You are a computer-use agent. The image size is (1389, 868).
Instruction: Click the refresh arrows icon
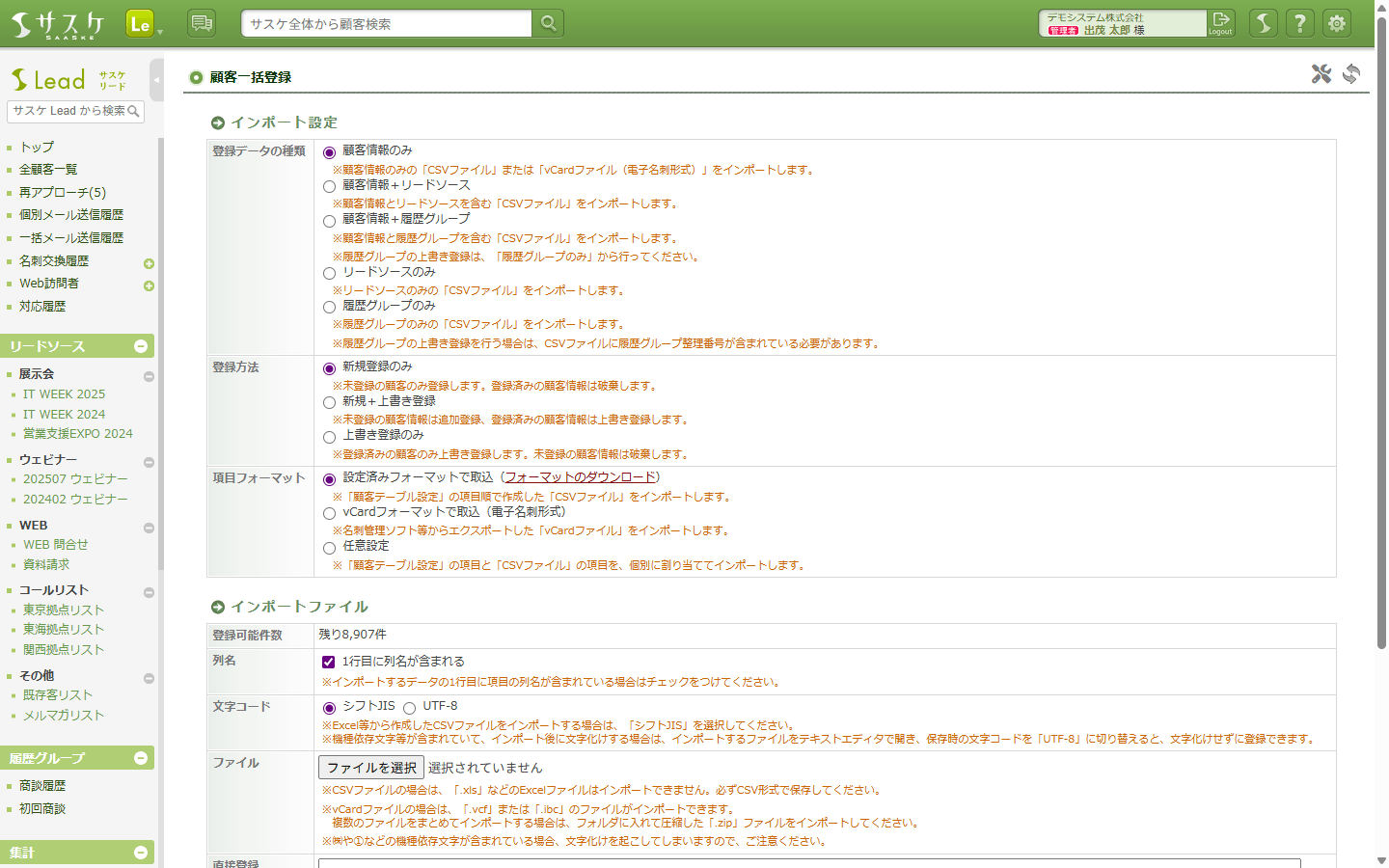click(1351, 74)
